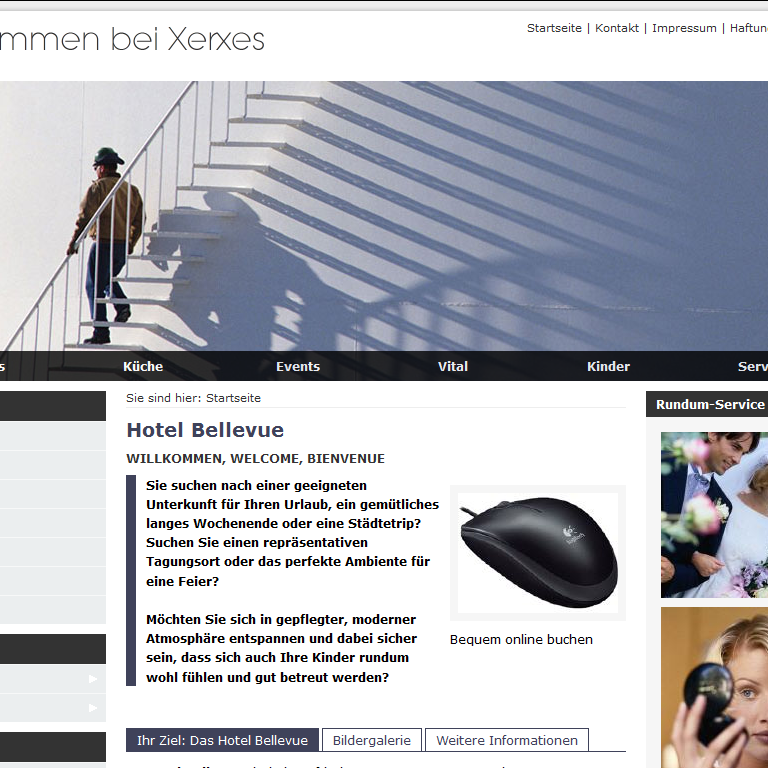Screen dimensions: 768x768
Task: Select Küche in the navigation bar
Action: (x=143, y=366)
